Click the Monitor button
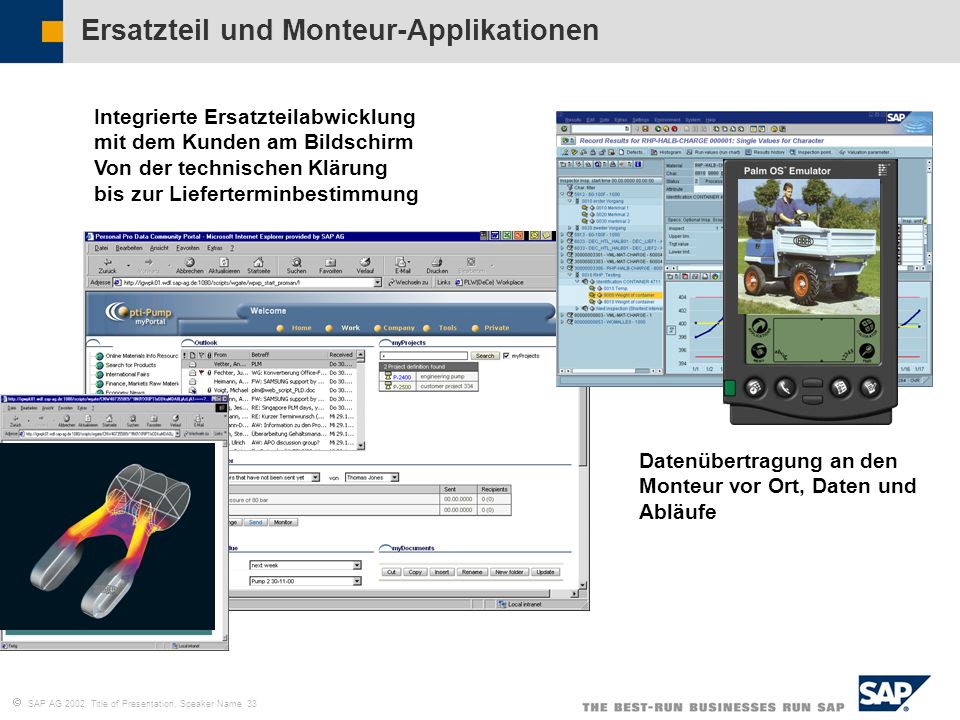The width and height of the screenshot is (960, 720). [283, 522]
